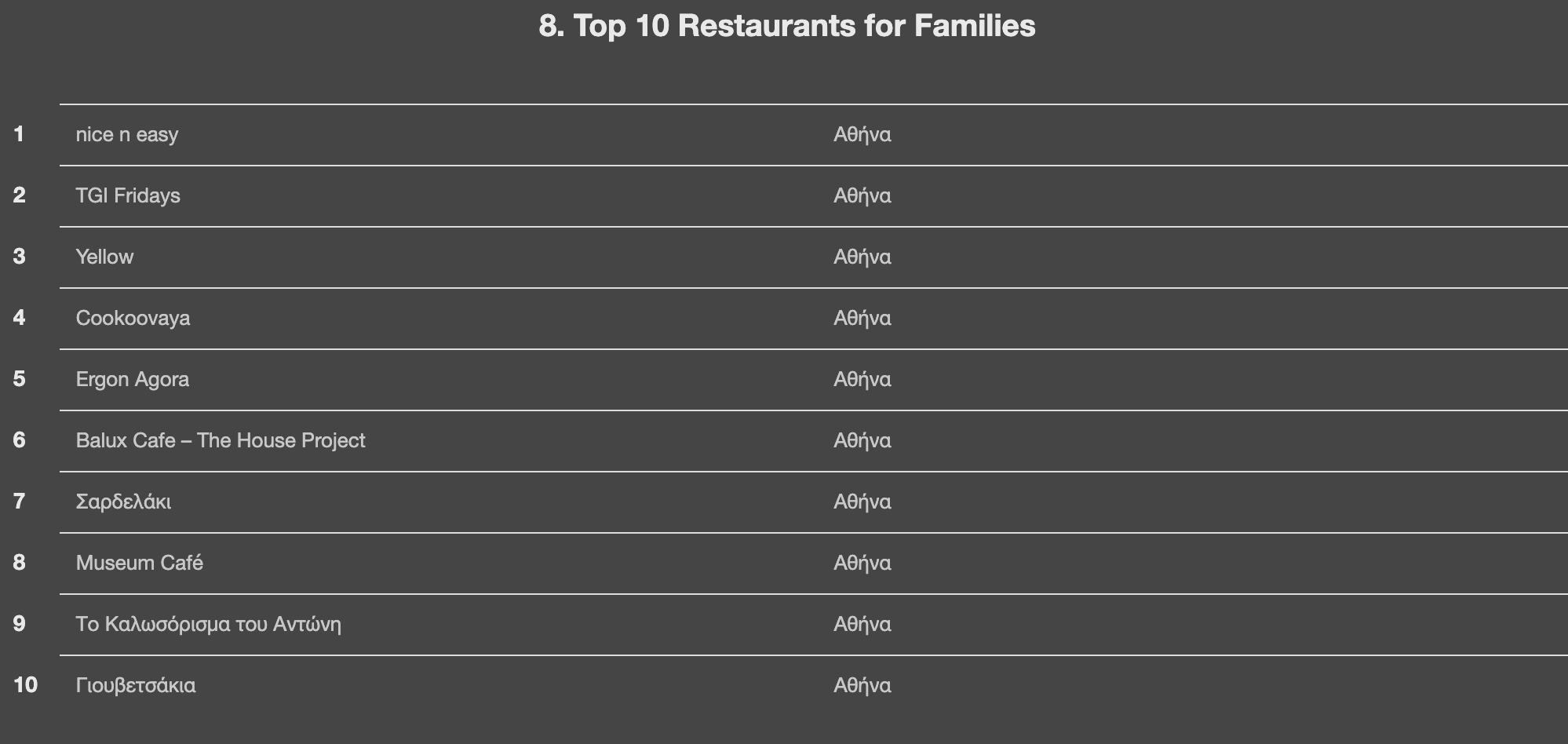Screen dimensions: 1568x744
Task: Open the Yellow restaurant listing
Action: [104, 257]
